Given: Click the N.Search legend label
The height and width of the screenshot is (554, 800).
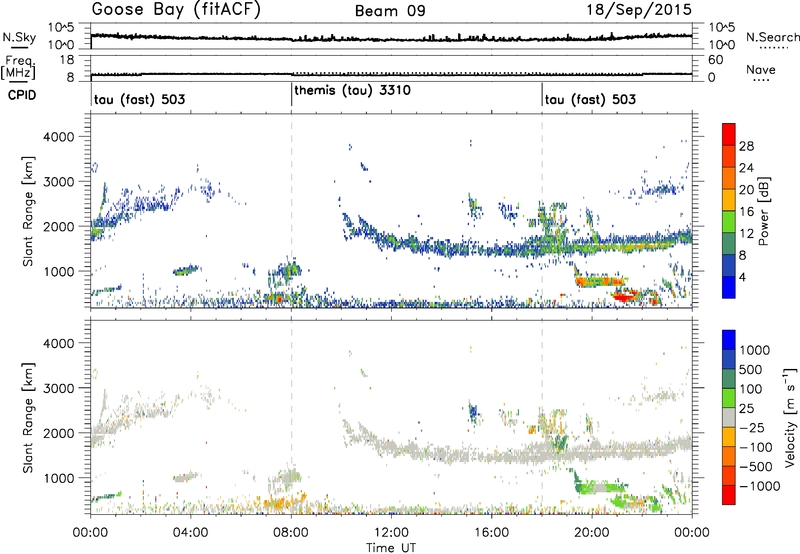Looking at the screenshot, I should pos(772,37).
